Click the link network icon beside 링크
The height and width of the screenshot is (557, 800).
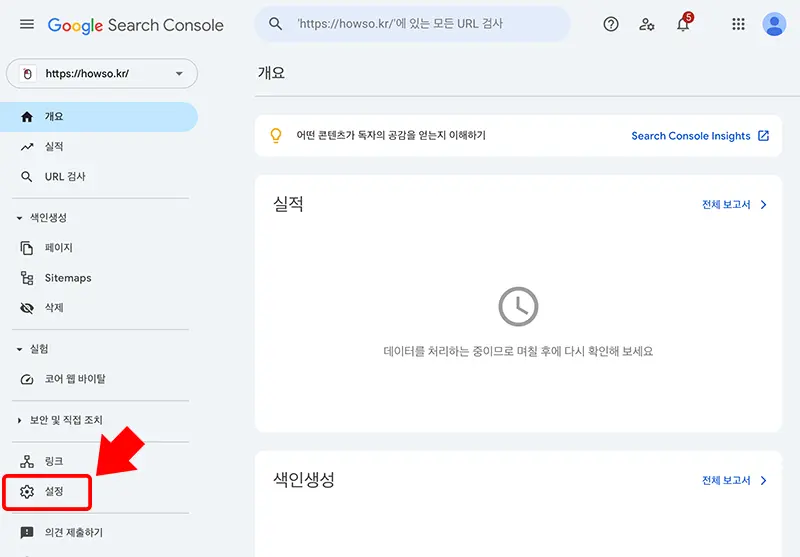[27, 461]
